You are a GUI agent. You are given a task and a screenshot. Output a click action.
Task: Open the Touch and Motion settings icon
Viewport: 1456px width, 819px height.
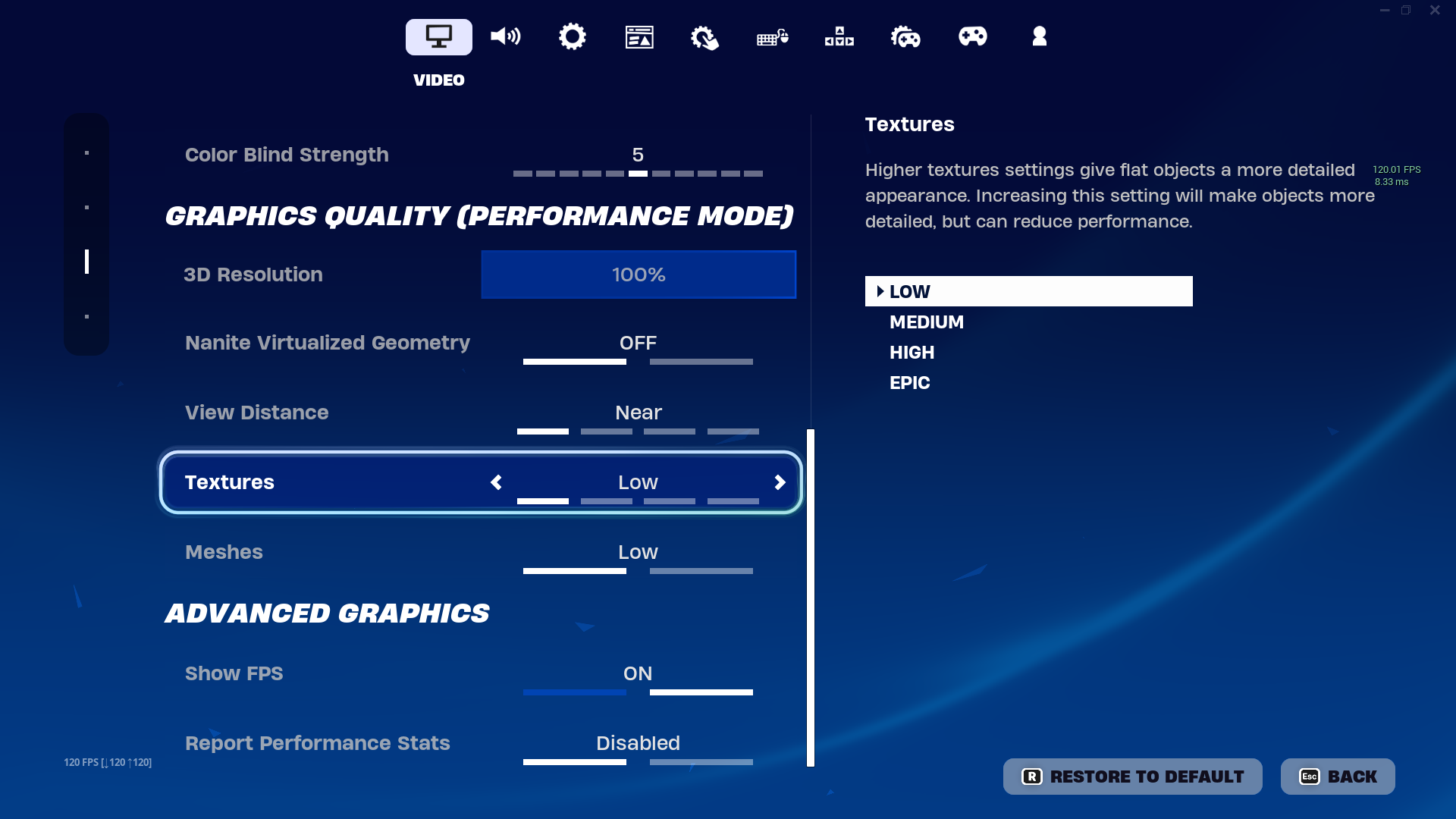tap(705, 36)
